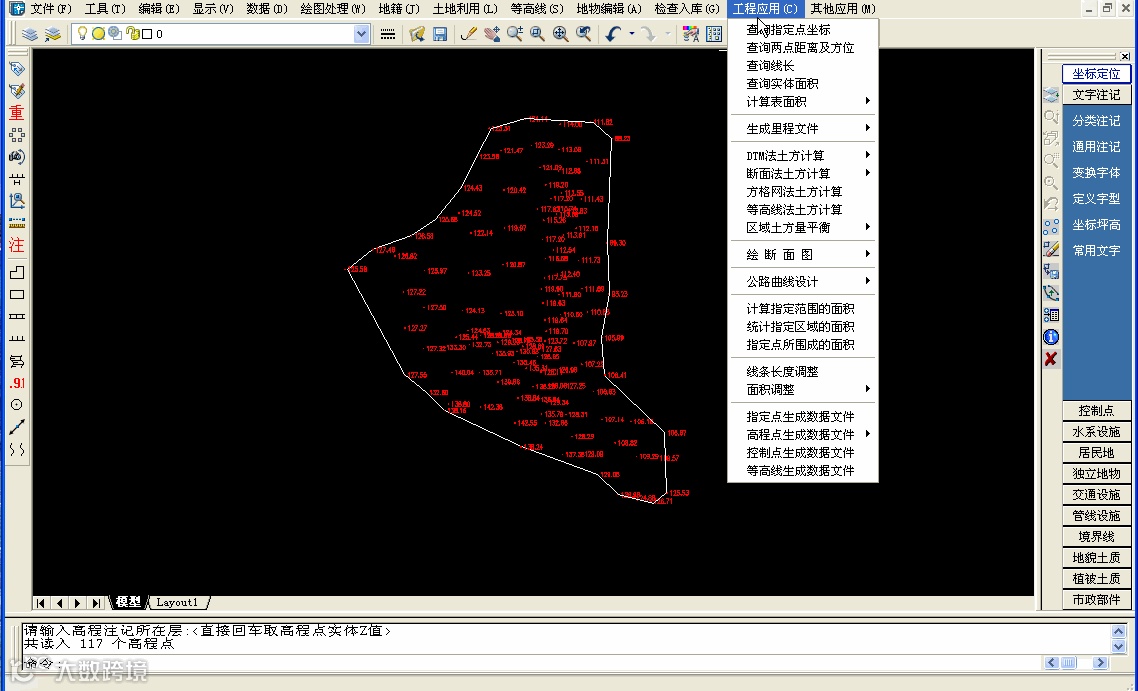This screenshot has width=1138, height=691.
Task: Toggle the layer freeze sun icon
Action: pos(98,33)
